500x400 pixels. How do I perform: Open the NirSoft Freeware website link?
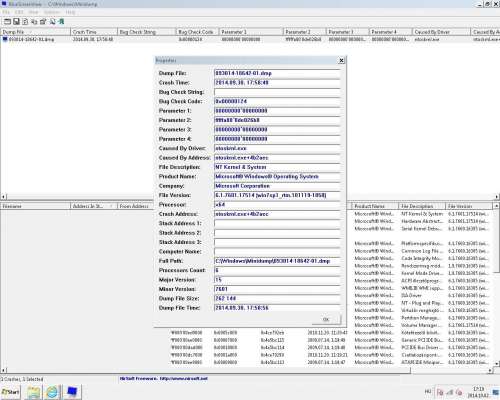click(x=164, y=378)
